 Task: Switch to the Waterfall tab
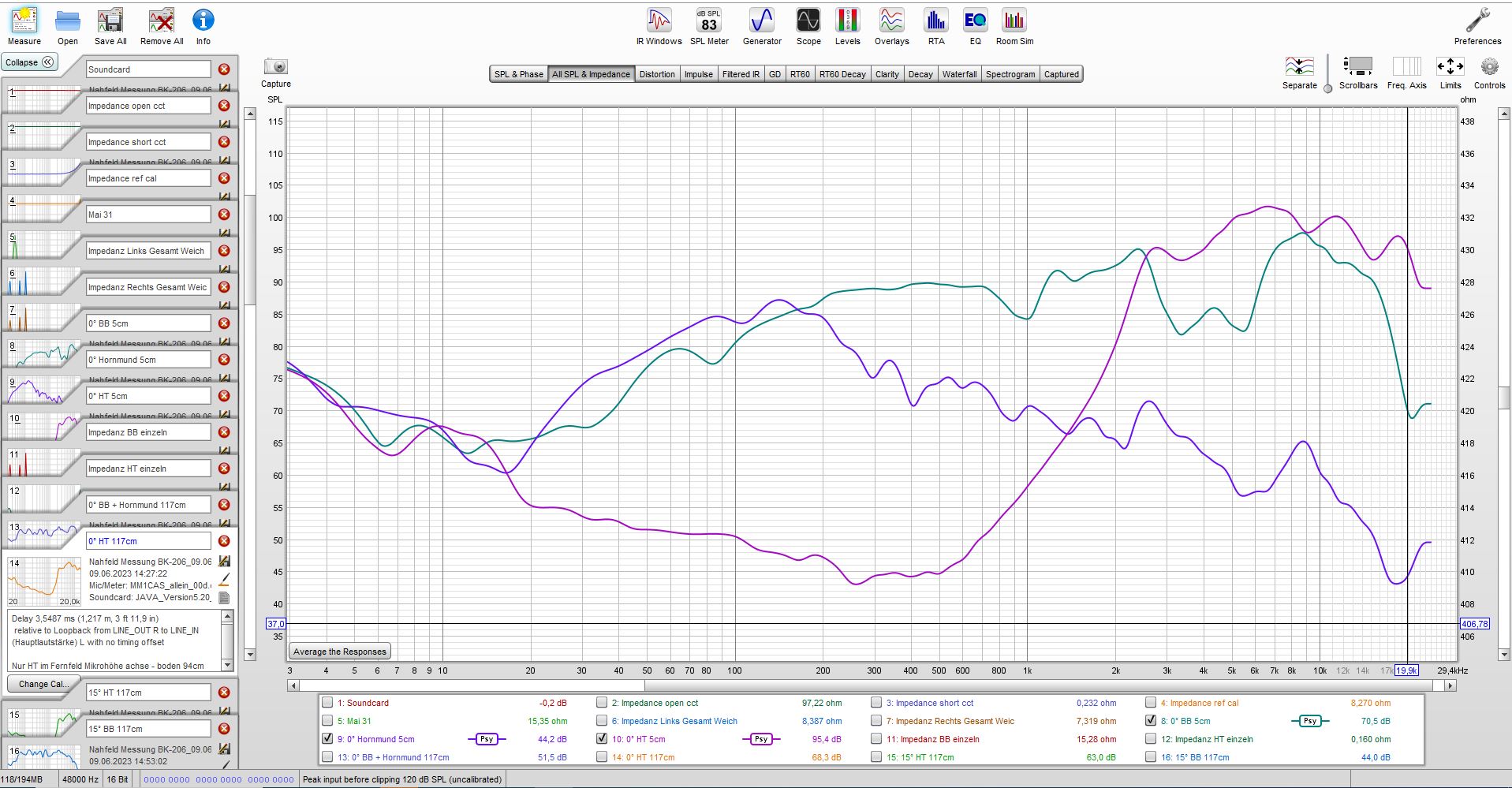pyautogui.click(x=959, y=74)
